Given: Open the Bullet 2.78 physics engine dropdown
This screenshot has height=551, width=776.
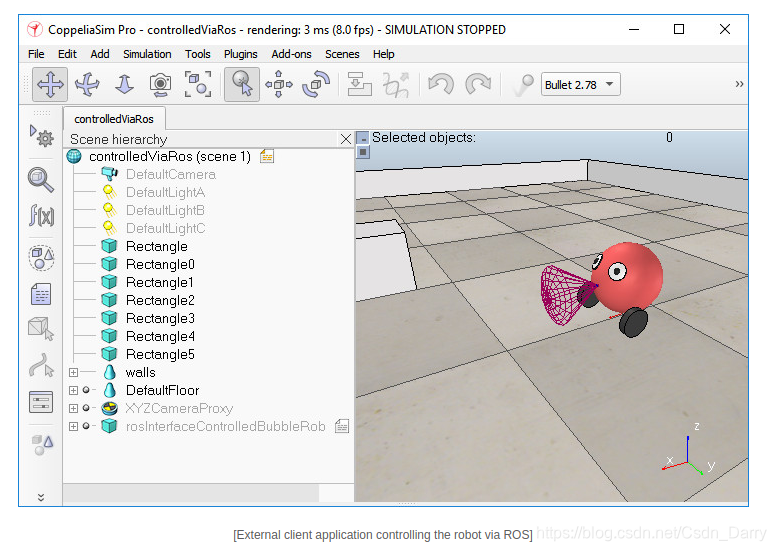Looking at the screenshot, I should (x=580, y=85).
